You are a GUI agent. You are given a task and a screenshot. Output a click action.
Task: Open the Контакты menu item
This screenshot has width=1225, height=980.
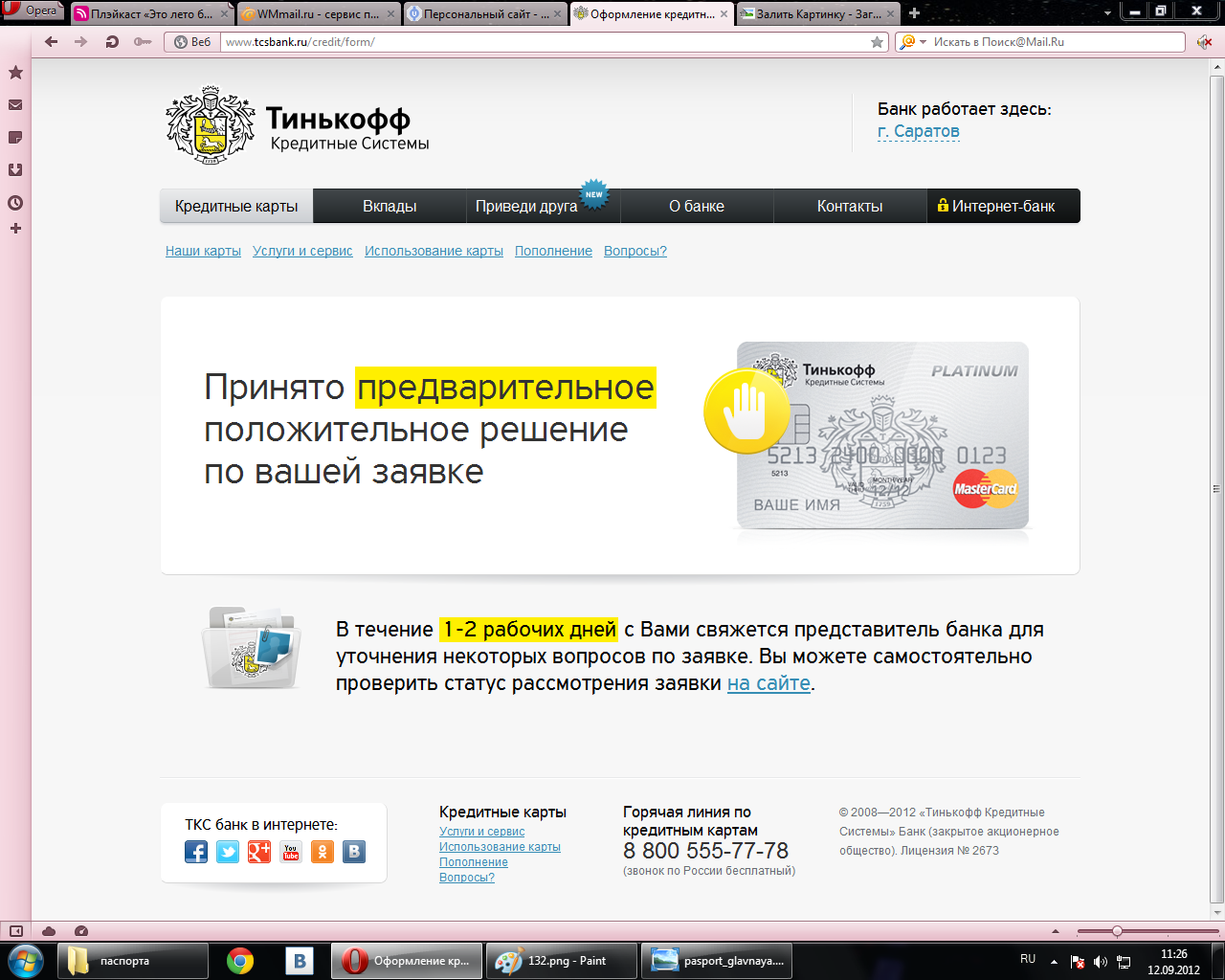click(850, 206)
